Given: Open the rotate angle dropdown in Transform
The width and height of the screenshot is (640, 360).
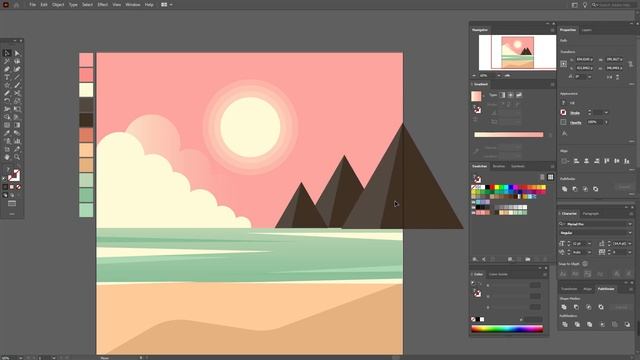Looking at the screenshot, I should point(589,77).
